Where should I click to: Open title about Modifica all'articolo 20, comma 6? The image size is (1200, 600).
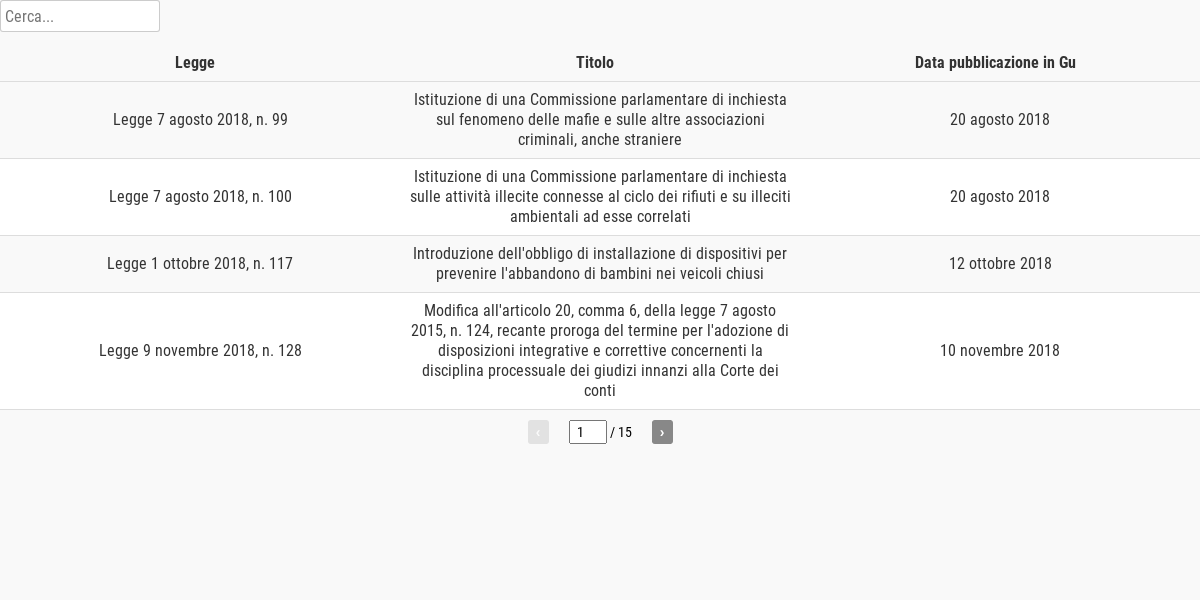pos(600,351)
